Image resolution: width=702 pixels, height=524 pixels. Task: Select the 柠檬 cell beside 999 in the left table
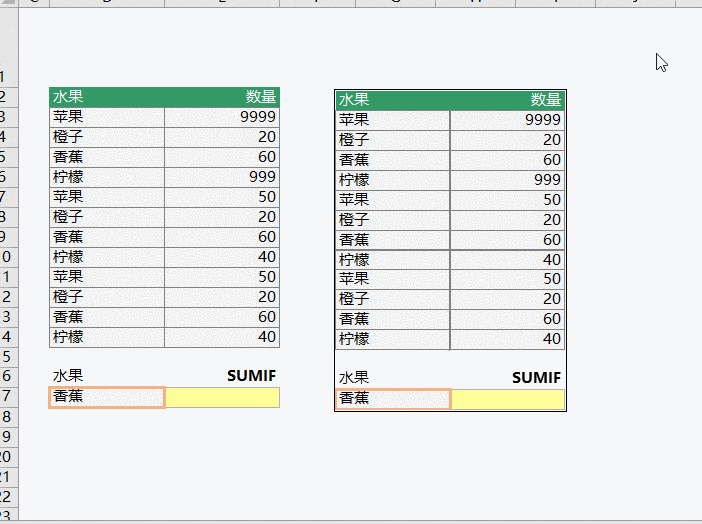click(x=107, y=177)
